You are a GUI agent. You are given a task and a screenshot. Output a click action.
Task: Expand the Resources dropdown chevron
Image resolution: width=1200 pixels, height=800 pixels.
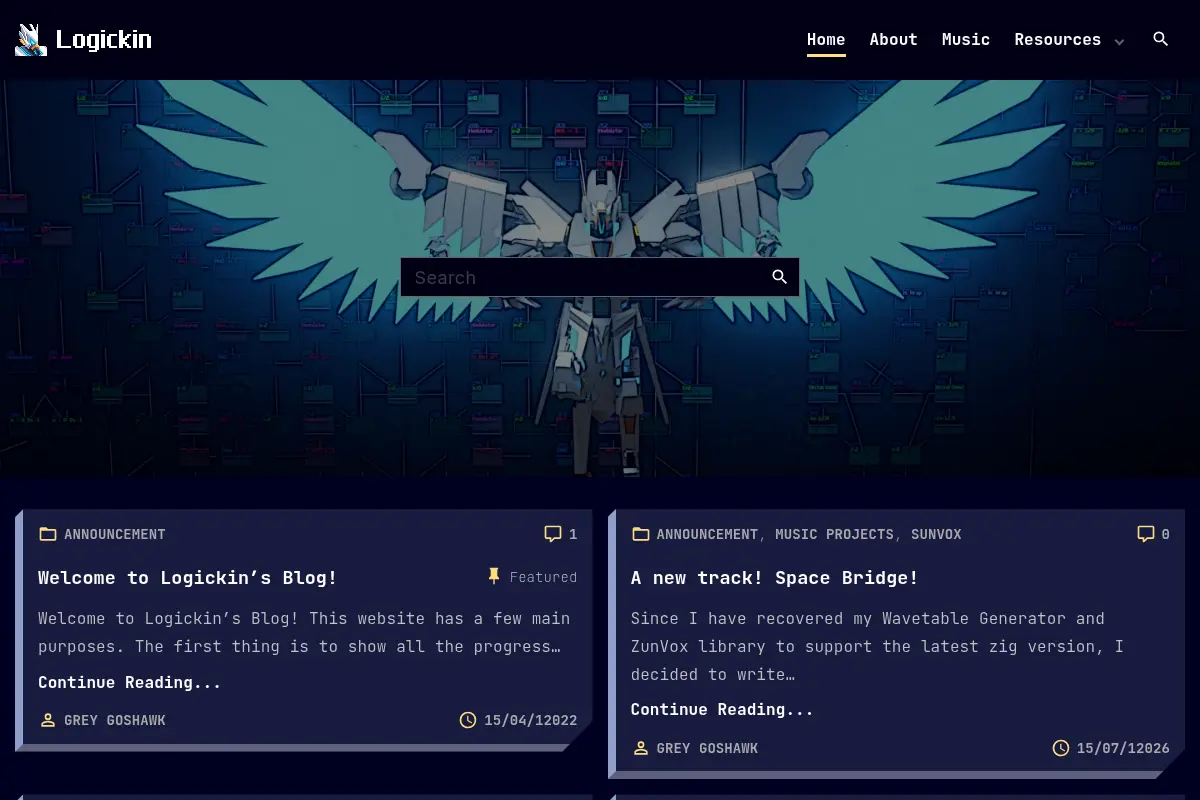[x=1119, y=42]
